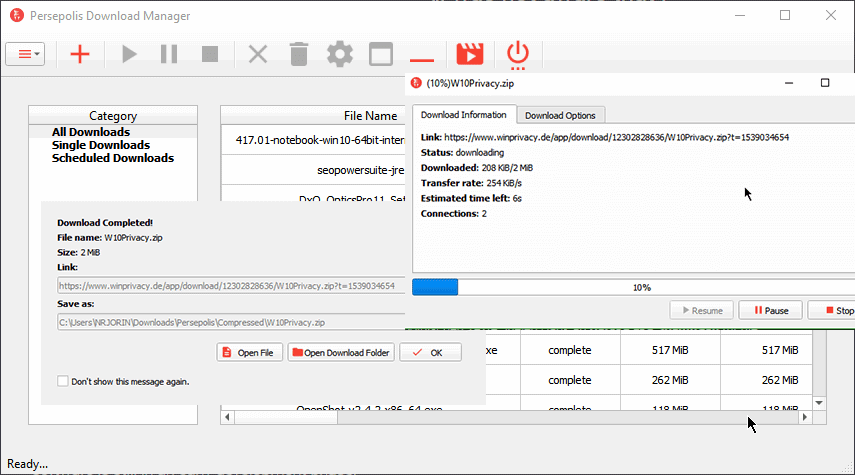Click the download link URL in progress window
Viewport: 855px width, 475px height.
pyautogui.click(x=616, y=137)
